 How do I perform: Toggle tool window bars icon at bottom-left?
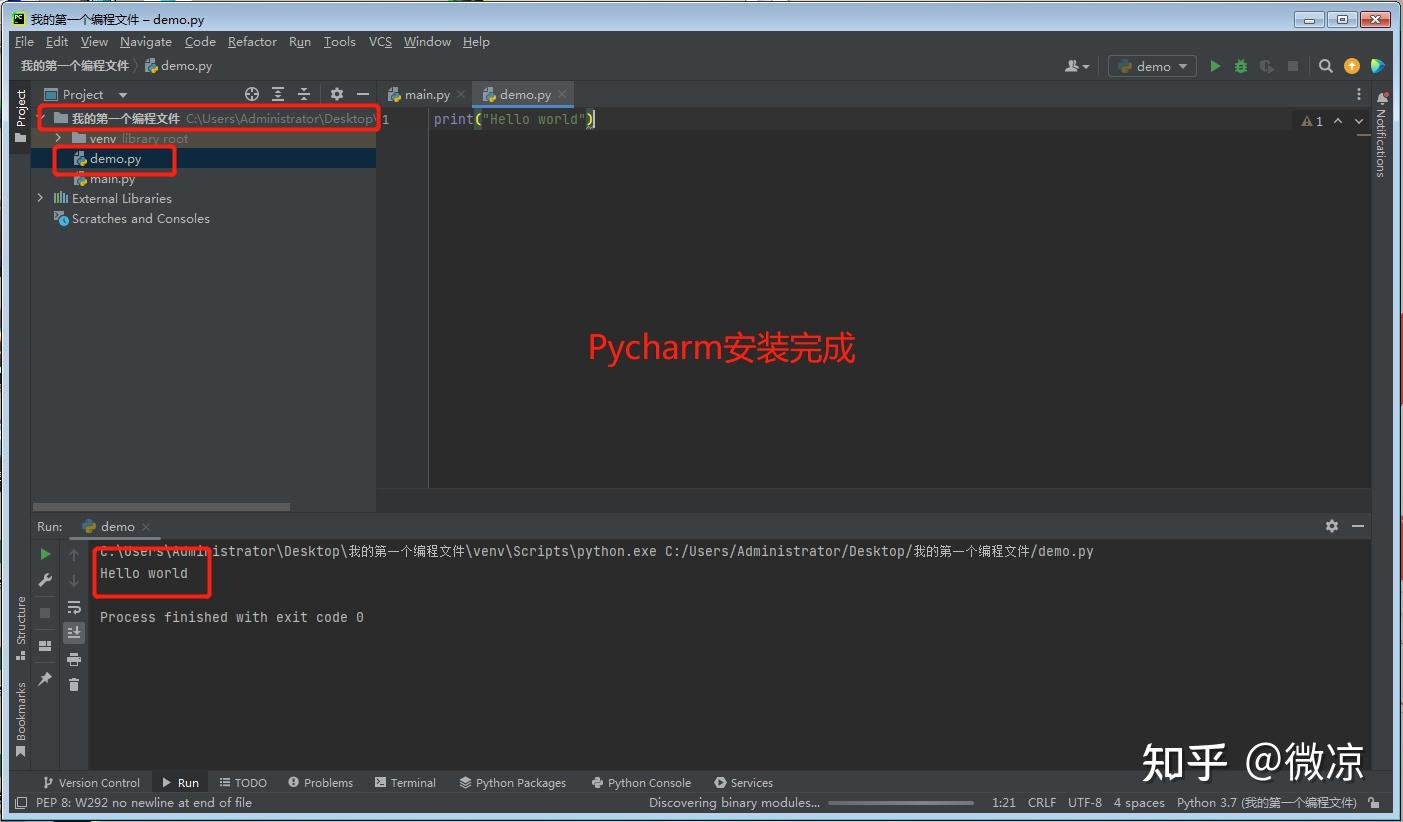(x=21, y=803)
